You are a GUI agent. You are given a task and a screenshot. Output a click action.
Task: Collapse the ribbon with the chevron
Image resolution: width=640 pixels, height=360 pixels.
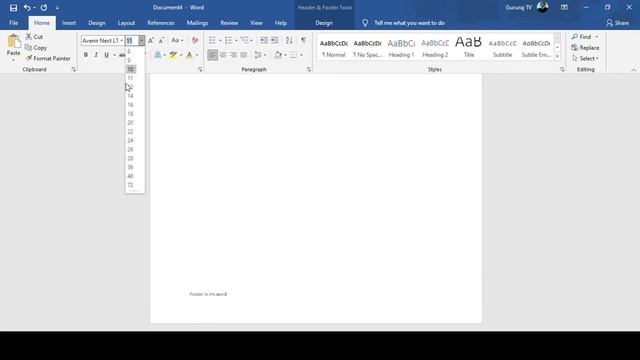(x=633, y=70)
